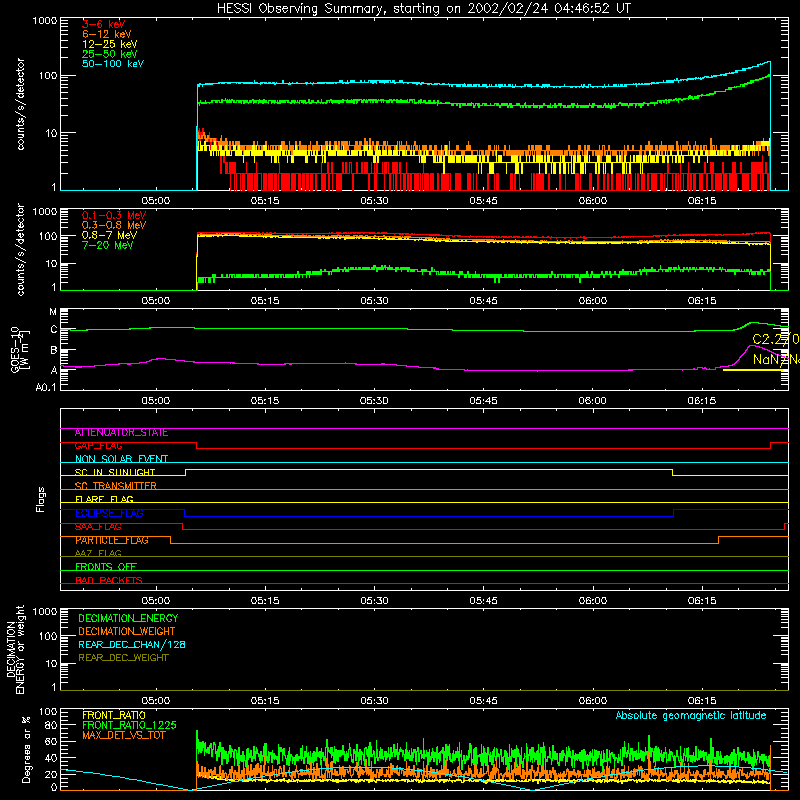
Task: Select '06:15' time tick under Flags panel
Action: tap(702, 601)
